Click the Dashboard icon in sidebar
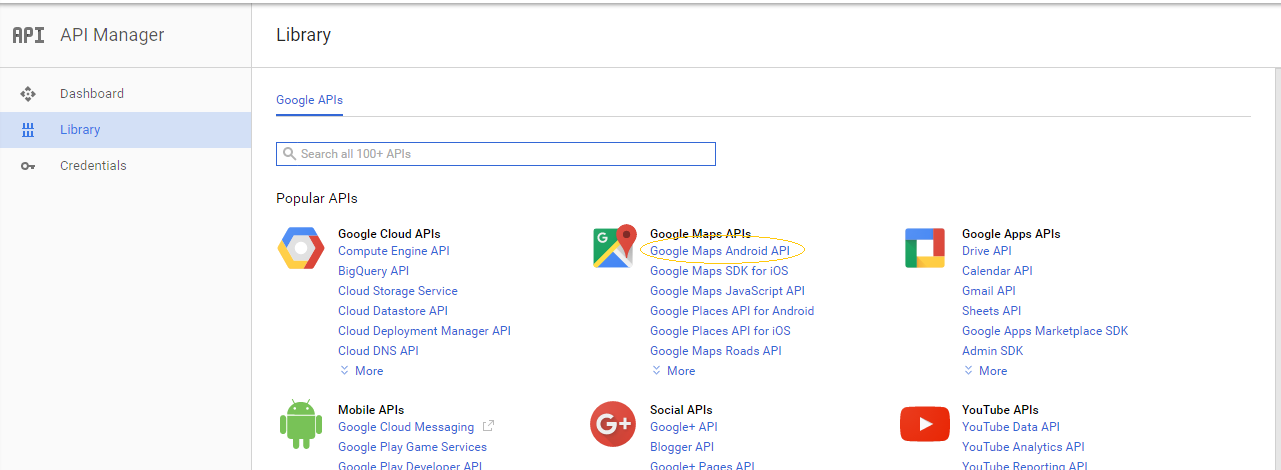 click(28, 94)
